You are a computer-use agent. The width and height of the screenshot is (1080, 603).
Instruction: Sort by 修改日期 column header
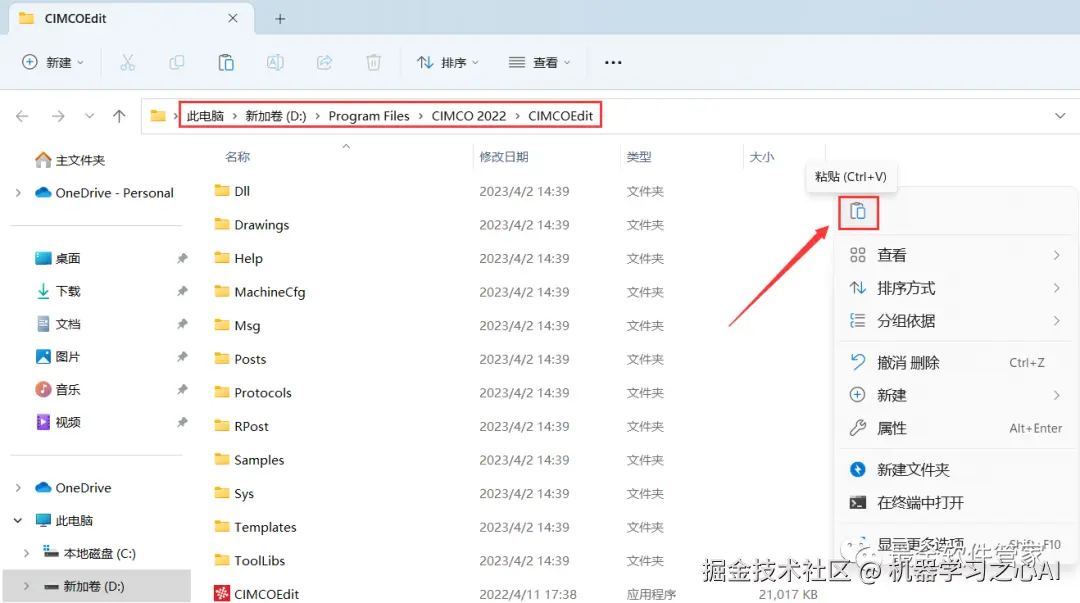tap(503, 157)
